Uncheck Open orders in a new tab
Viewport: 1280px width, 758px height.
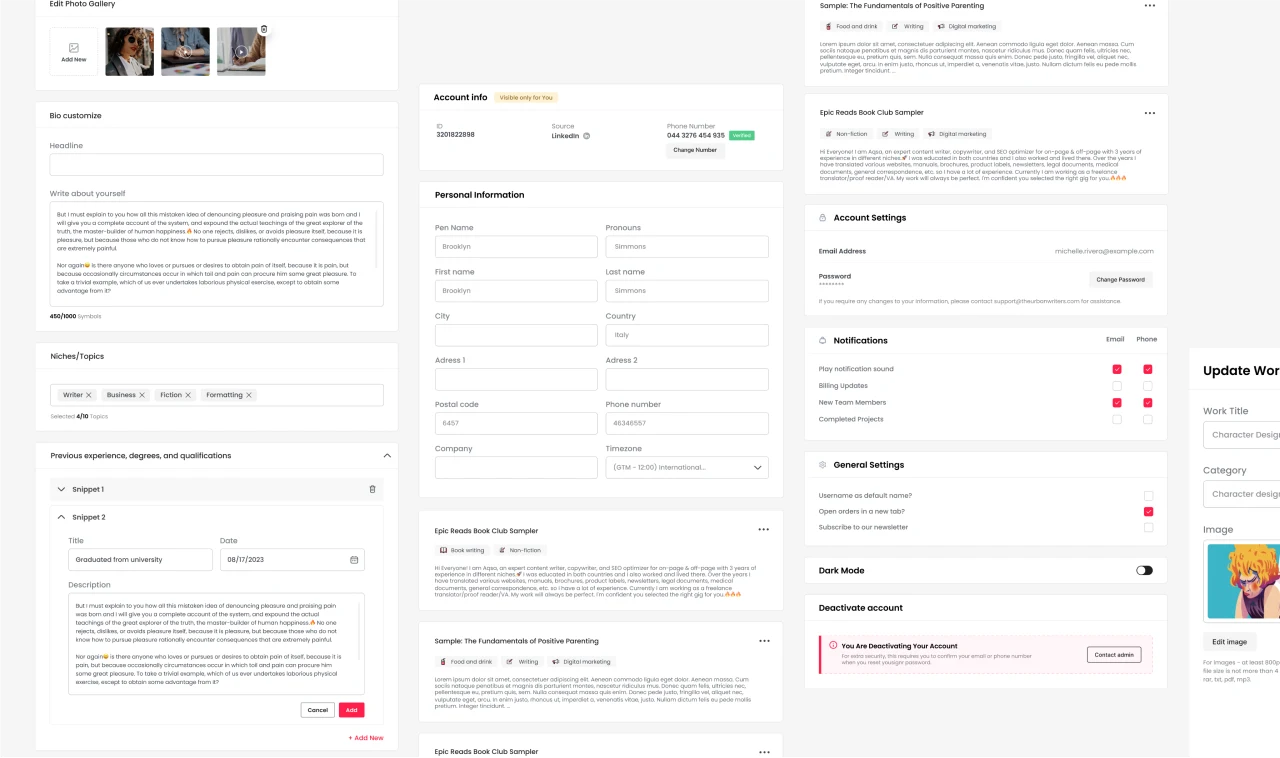pos(1148,511)
